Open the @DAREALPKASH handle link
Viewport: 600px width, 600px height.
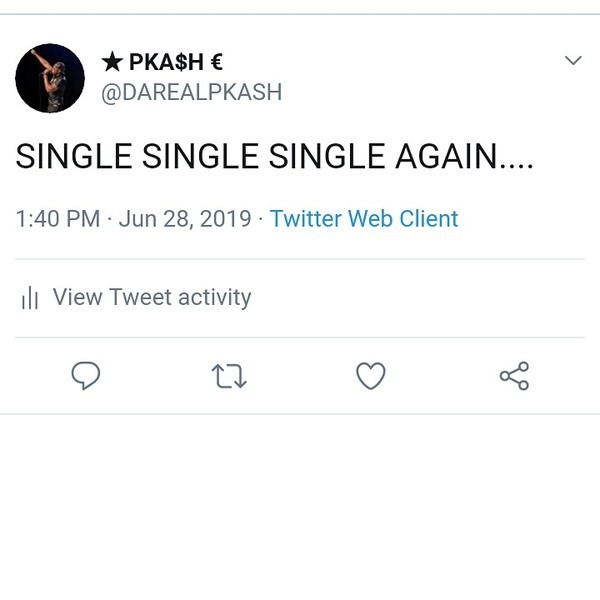pyautogui.click(x=192, y=92)
